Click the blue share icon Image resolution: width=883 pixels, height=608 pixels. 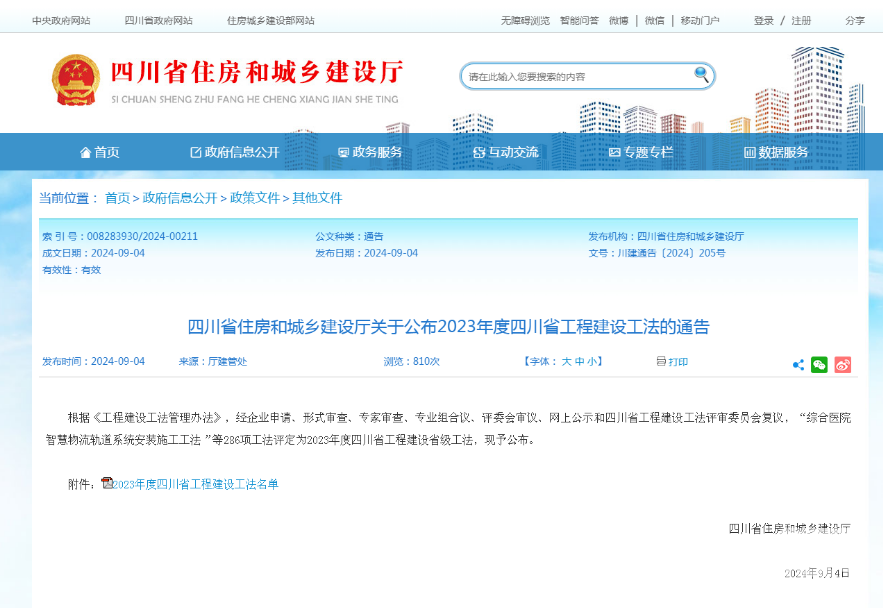coord(797,364)
